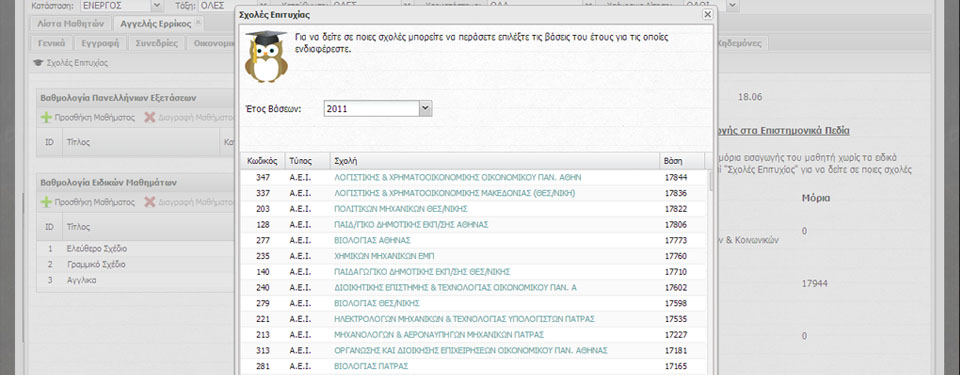Select code cell 347
The height and width of the screenshot is (375, 960).
[263, 177]
